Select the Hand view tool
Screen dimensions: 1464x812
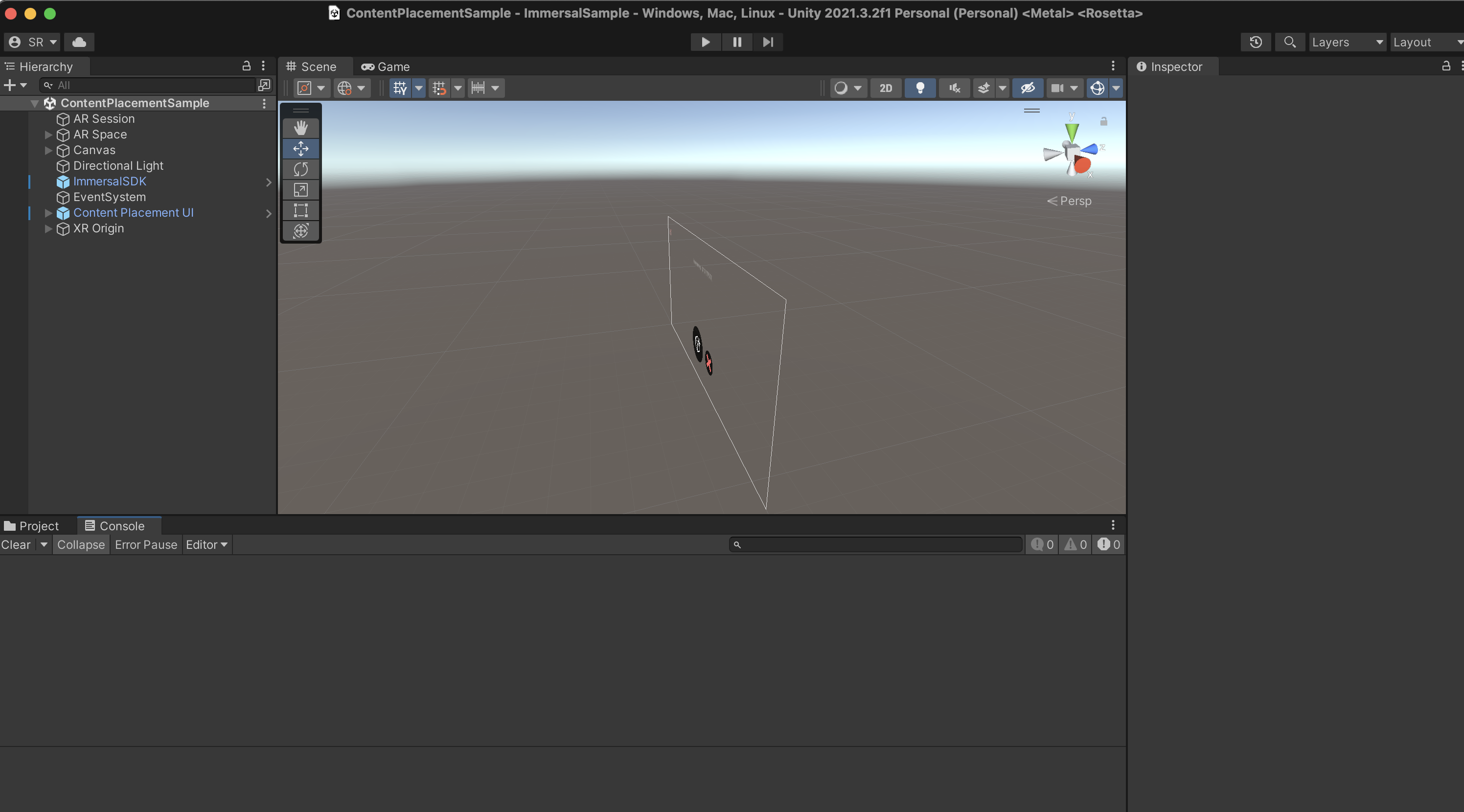tap(300, 128)
